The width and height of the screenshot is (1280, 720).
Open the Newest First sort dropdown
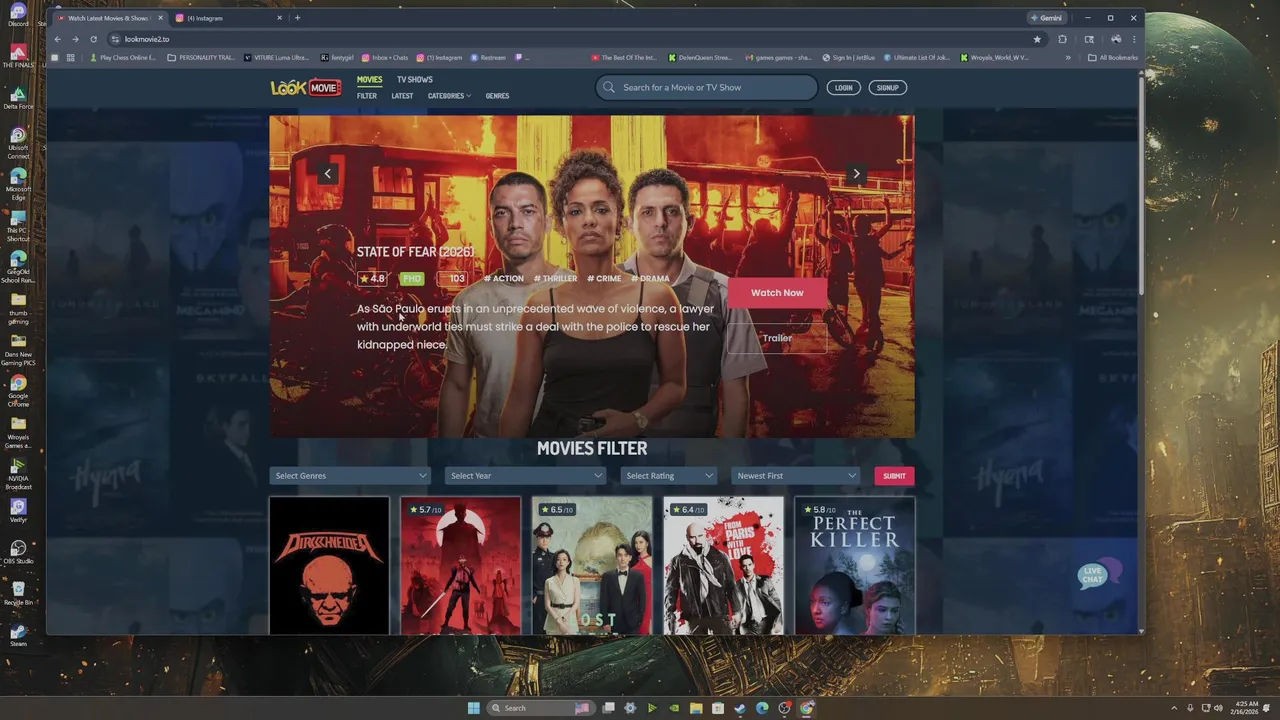coord(795,476)
